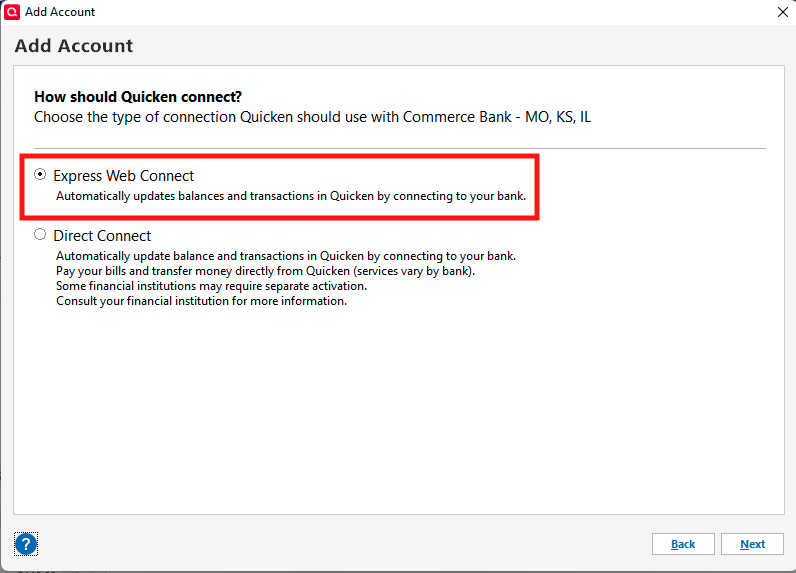Open help with the blue question mark icon

pos(26,544)
